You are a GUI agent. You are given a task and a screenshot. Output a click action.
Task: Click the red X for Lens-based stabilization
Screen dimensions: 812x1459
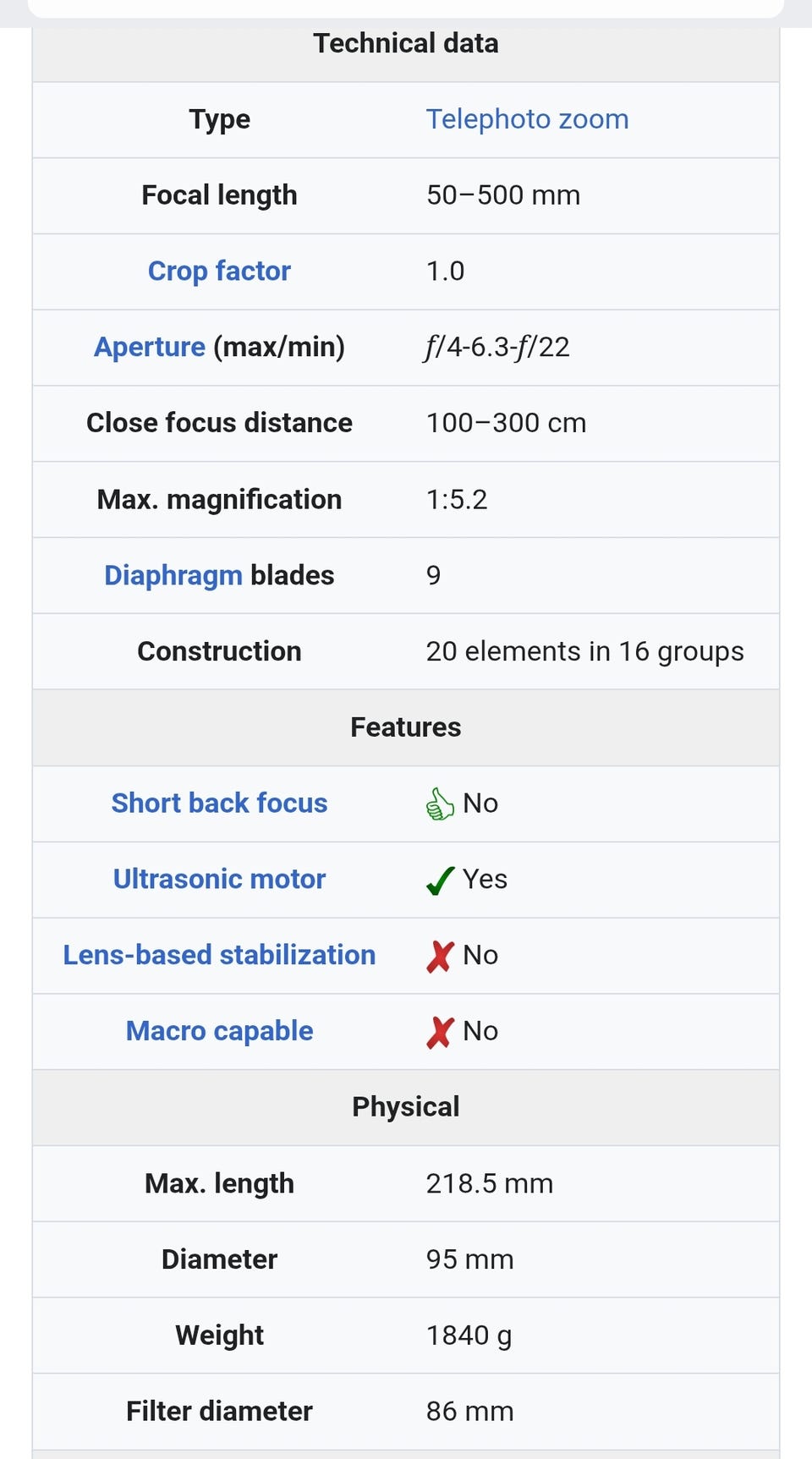pyautogui.click(x=441, y=956)
